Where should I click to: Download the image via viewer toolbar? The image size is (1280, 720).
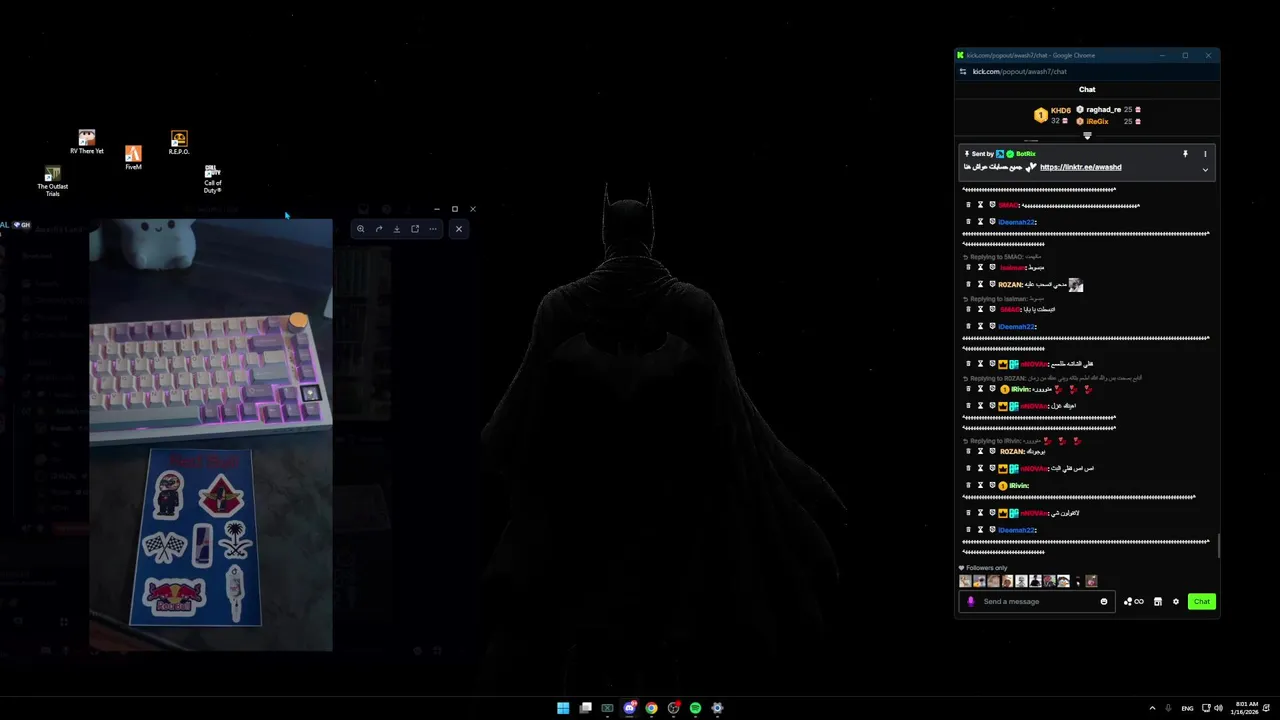pos(397,229)
